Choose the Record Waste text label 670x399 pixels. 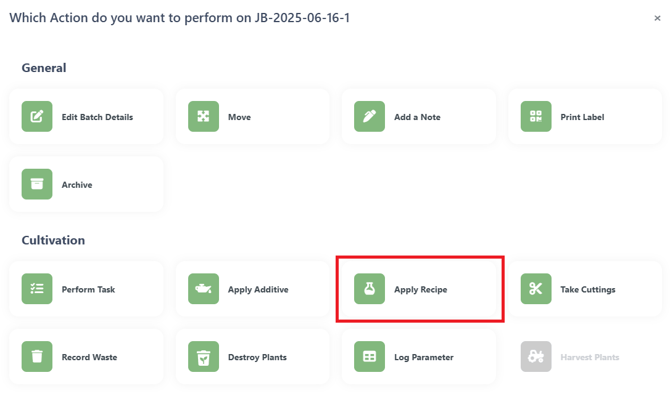point(89,357)
